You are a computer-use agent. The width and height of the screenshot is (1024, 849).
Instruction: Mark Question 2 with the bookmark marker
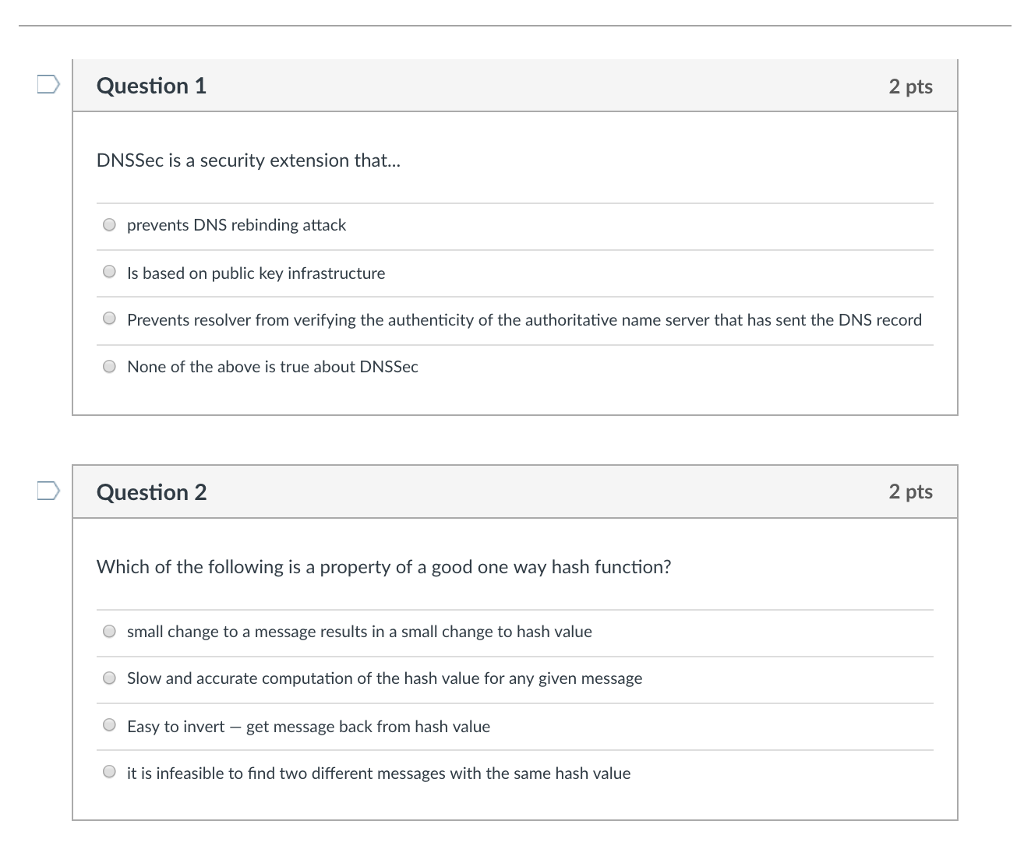(x=46, y=492)
